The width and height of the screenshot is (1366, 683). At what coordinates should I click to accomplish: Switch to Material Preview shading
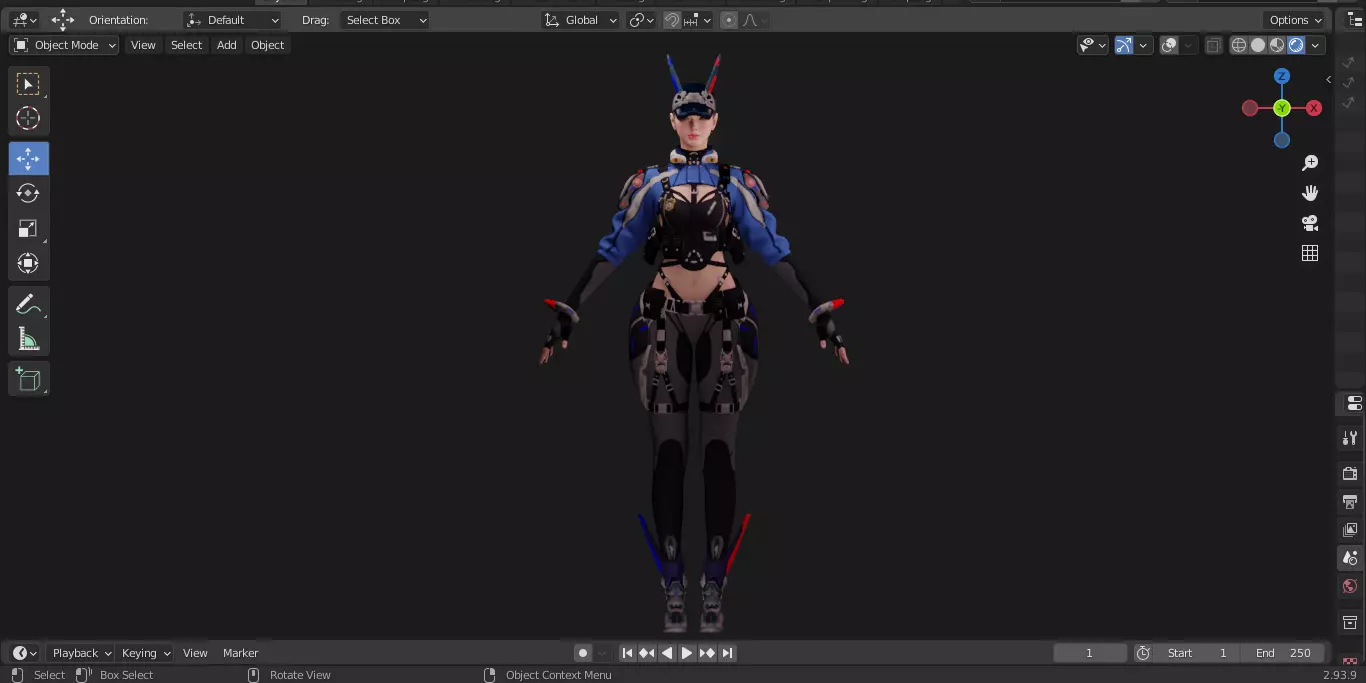click(x=1277, y=45)
